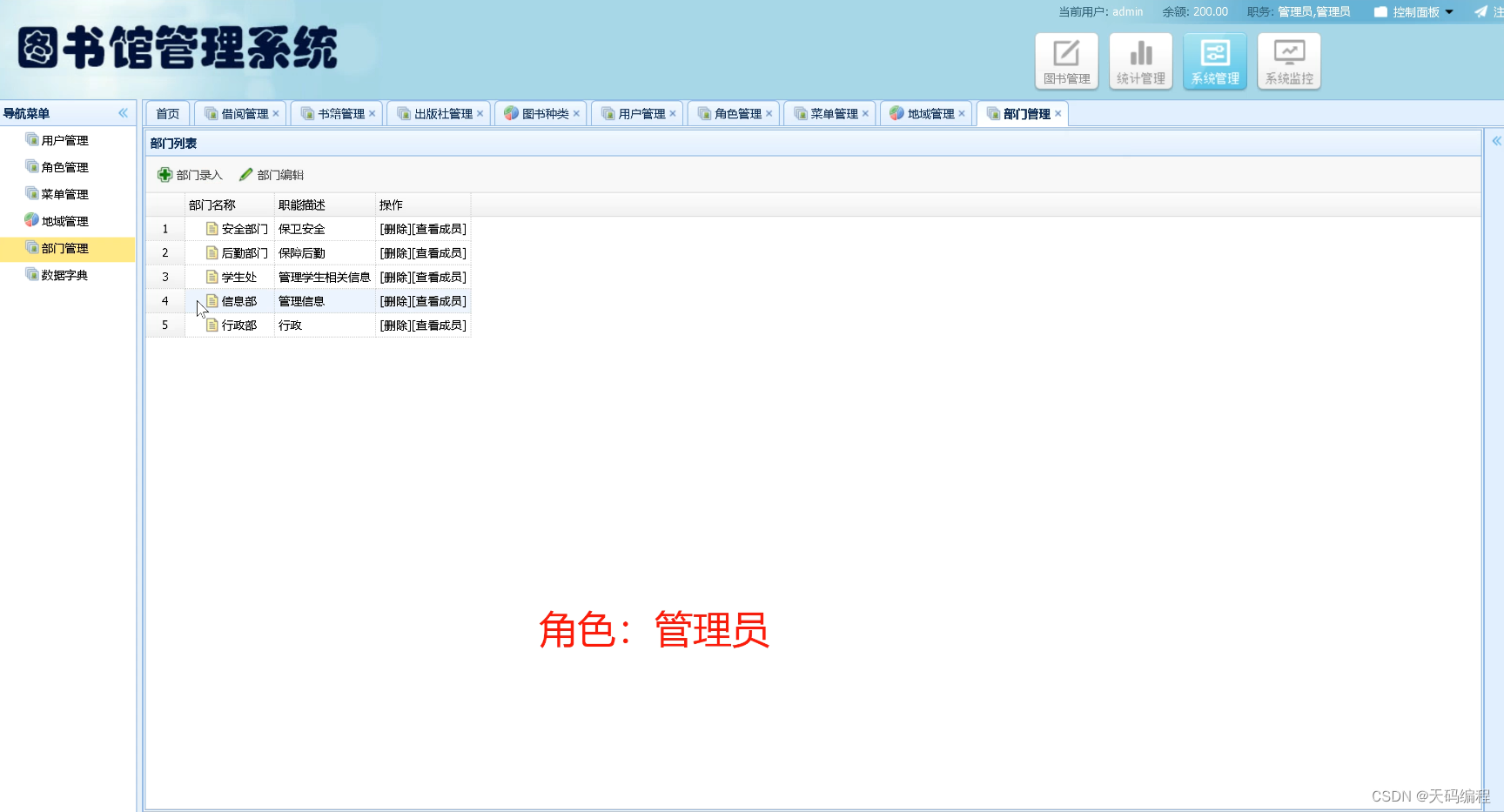1504x812 pixels.
Task: Click 查看成员 link for 安全部门
Action: pos(439,229)
